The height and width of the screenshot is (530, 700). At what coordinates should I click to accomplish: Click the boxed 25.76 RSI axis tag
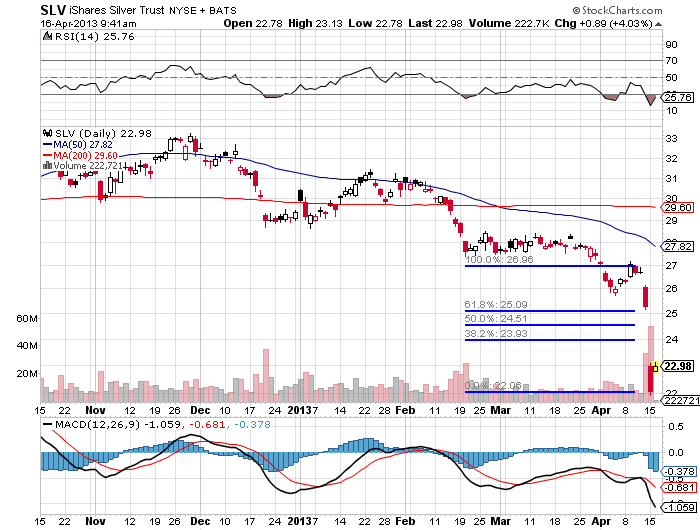point(679,97)
